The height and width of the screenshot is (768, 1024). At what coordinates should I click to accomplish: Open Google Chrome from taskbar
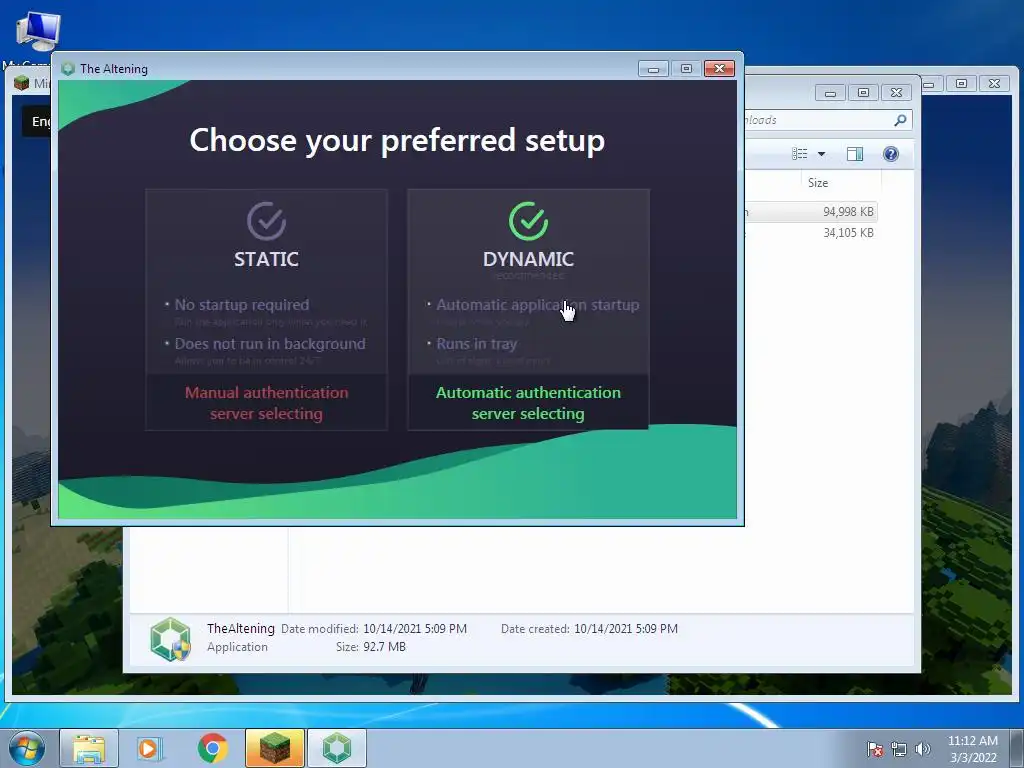[212, 748]
